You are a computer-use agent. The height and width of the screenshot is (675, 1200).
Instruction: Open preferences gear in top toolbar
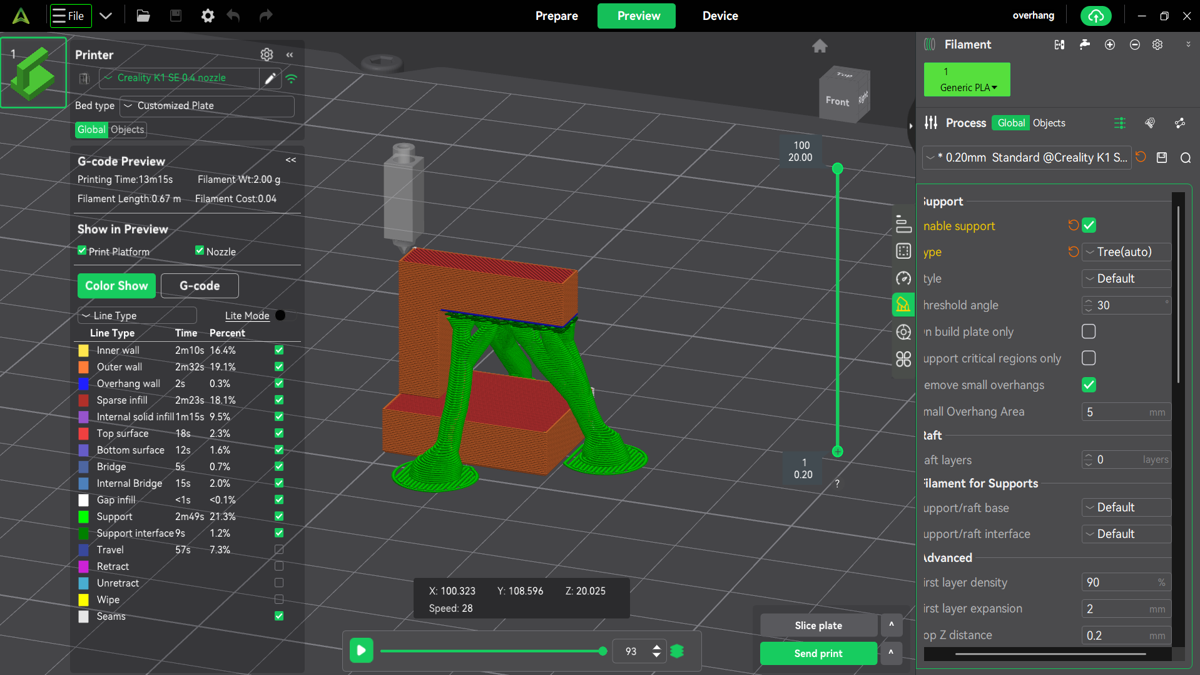(x=208, y=16)
